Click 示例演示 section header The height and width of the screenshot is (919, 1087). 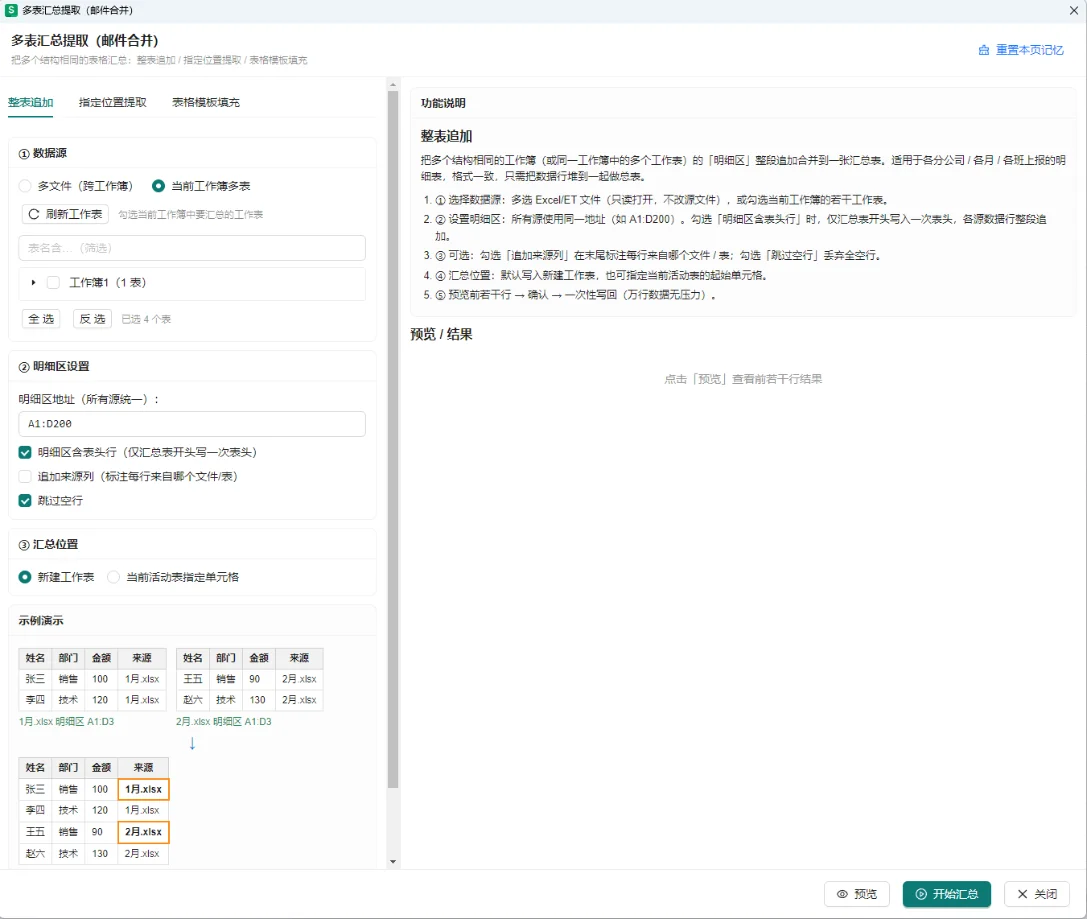(41, 620)
